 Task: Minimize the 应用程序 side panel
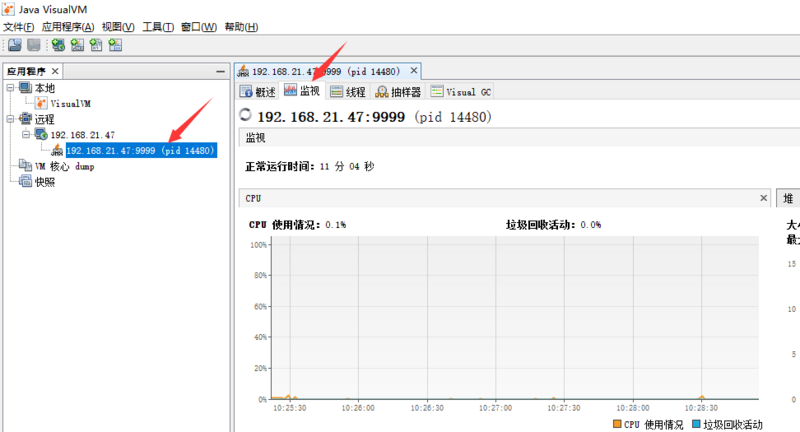point(220,71)
